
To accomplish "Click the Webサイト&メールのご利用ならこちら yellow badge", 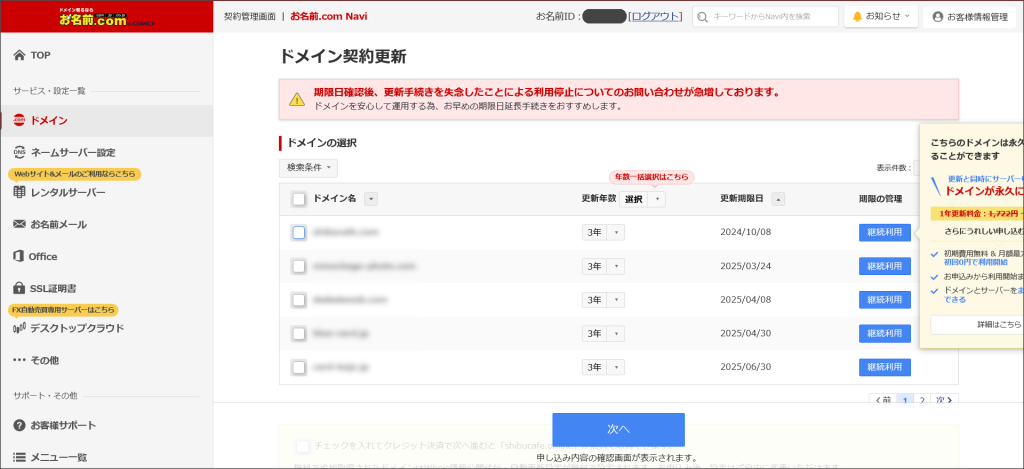I will [x=74, y=174].
